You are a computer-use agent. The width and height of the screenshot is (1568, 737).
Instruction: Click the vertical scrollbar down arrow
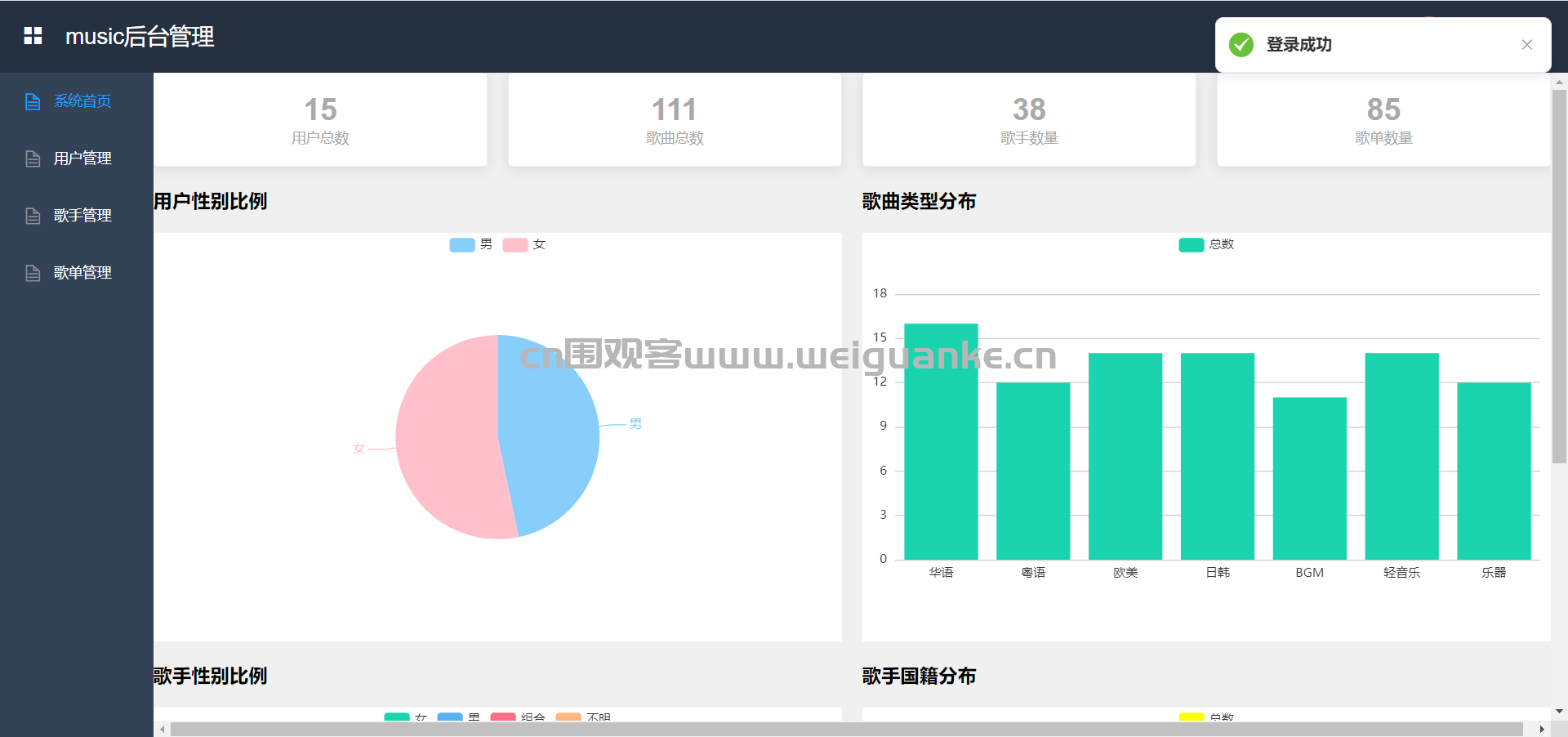tap(1560, 712)
